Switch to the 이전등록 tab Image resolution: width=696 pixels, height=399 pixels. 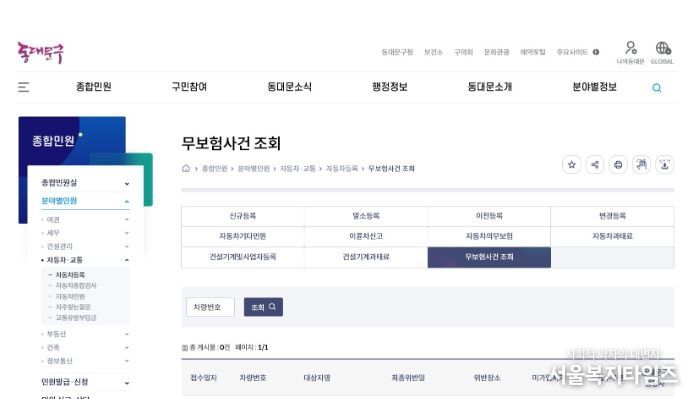click(x=489, y=216)
